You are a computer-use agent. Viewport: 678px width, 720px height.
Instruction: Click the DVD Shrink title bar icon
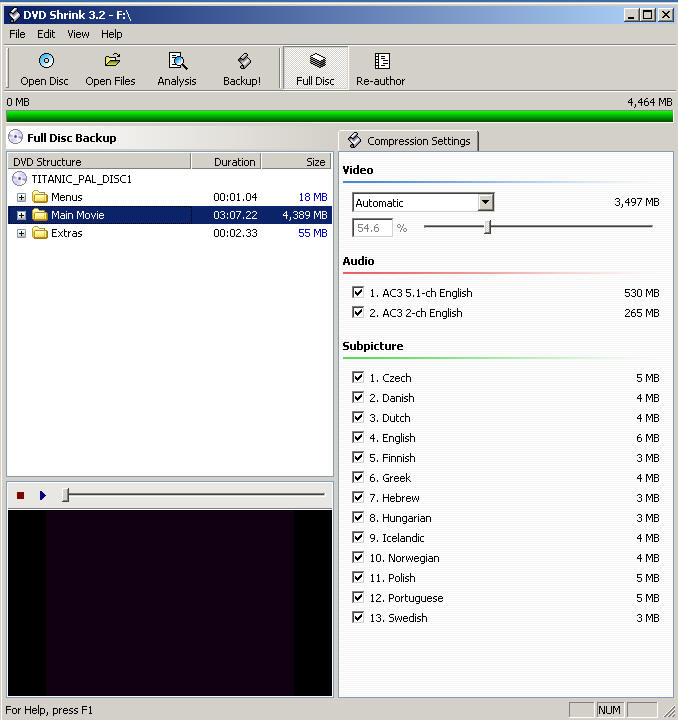pyautogui.click(x=14, y=15)
